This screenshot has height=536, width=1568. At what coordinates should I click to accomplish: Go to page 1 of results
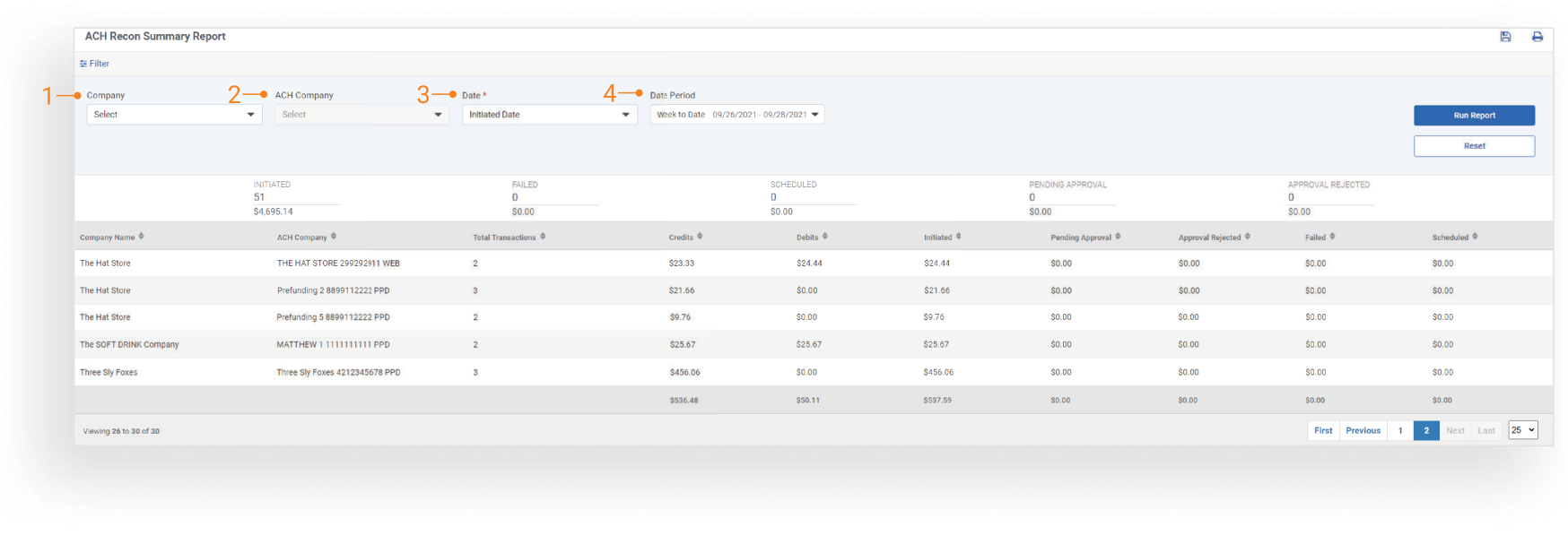[1399, 431]
